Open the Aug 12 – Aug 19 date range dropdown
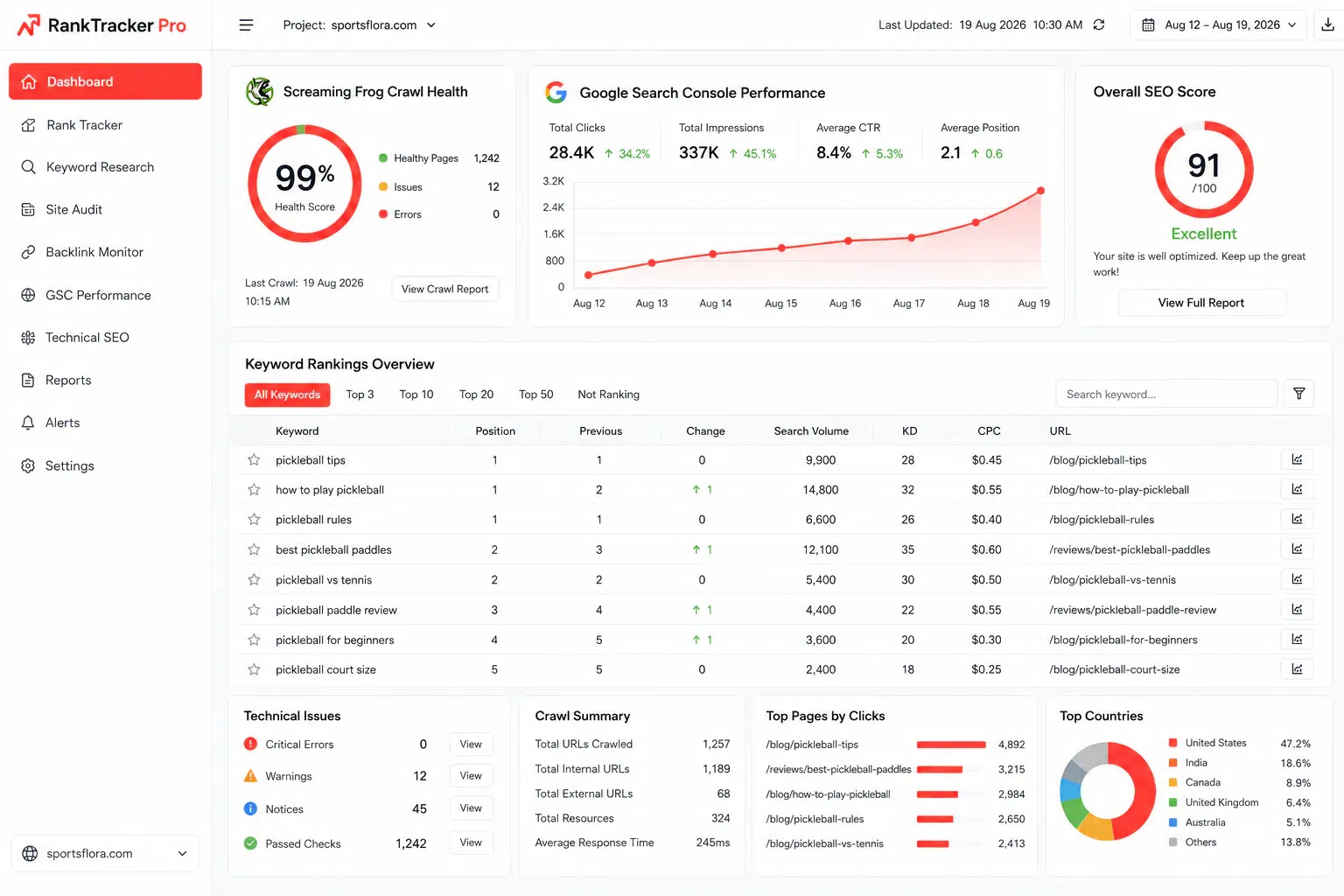1344x896 pixels. point(1219,25)
